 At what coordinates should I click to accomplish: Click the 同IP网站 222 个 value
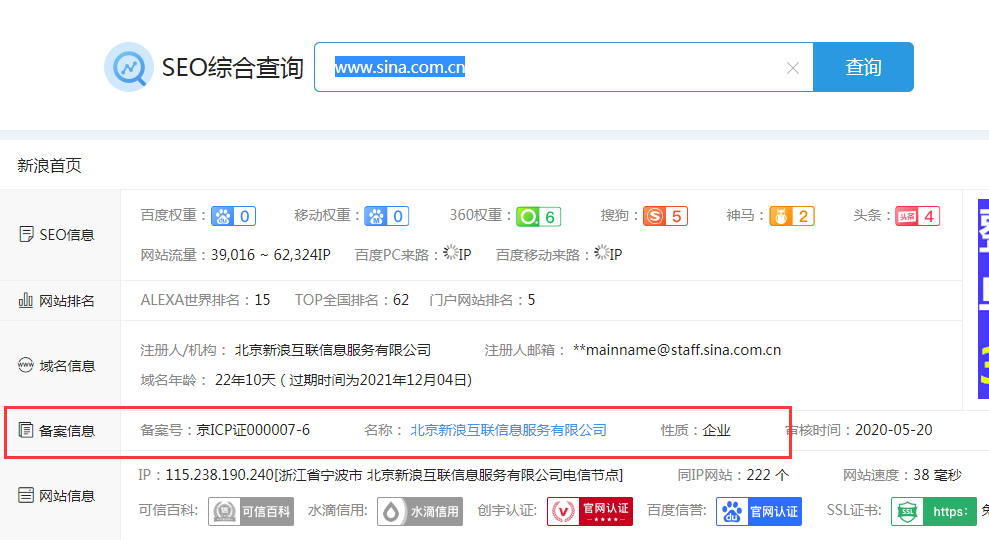coord(768,475)
